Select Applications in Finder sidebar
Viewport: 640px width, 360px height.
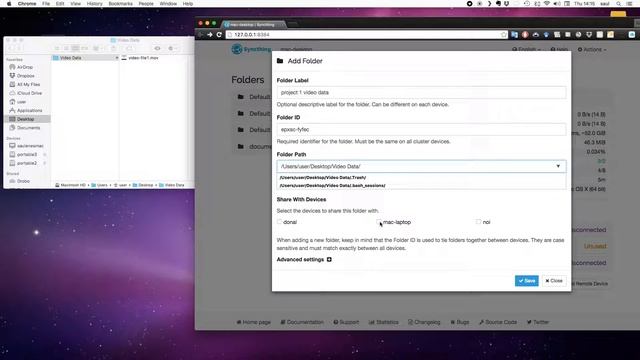tap(29, 111)
